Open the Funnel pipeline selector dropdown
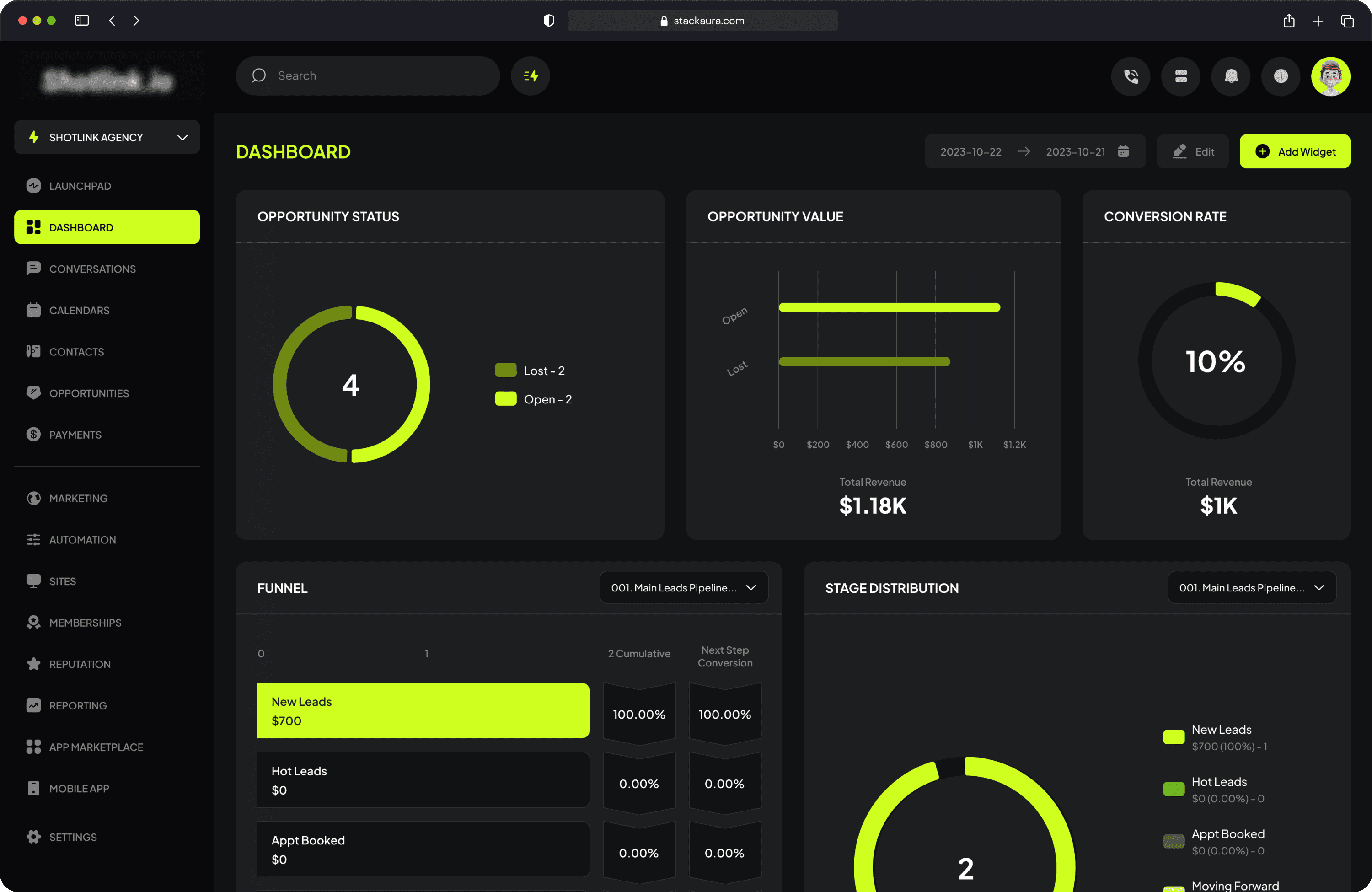Screen dimensions: 1372x892 pyautogui.click(x=684, y=587)
